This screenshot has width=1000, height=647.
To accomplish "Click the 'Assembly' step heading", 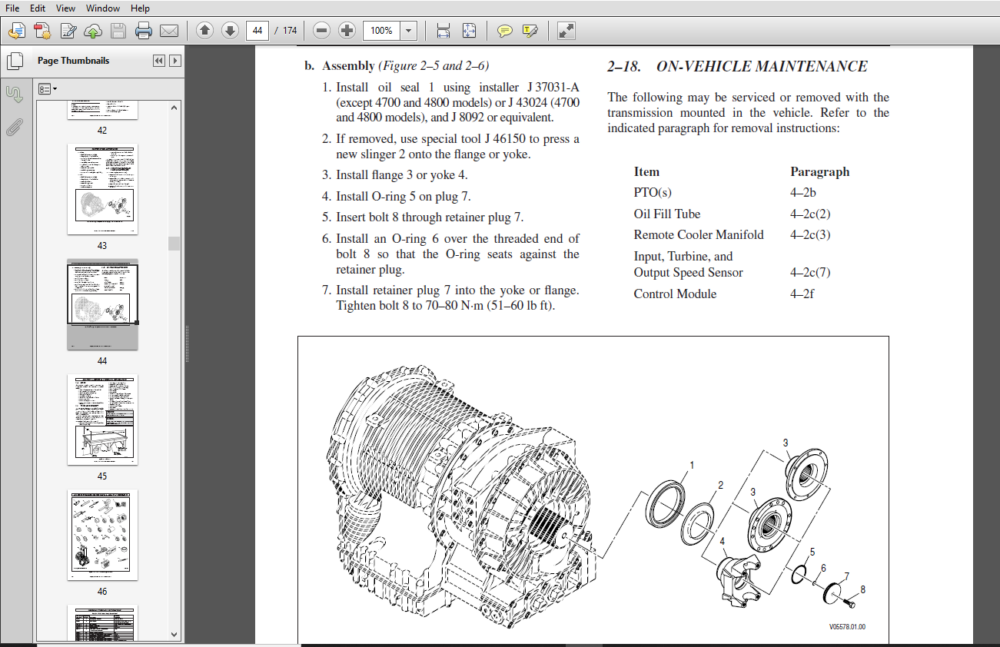I will pyautogui.click(x=348, y=66).
